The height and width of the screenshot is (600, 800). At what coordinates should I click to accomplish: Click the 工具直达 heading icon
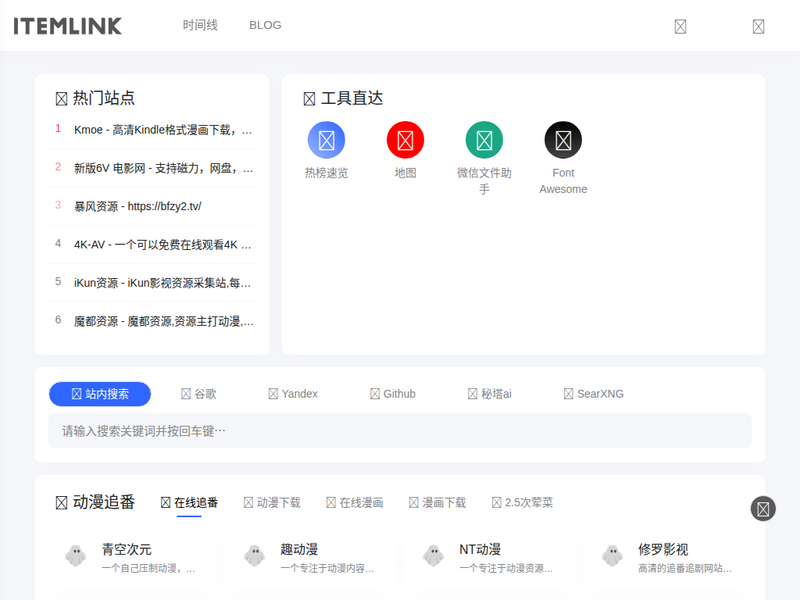pos(309,99)
